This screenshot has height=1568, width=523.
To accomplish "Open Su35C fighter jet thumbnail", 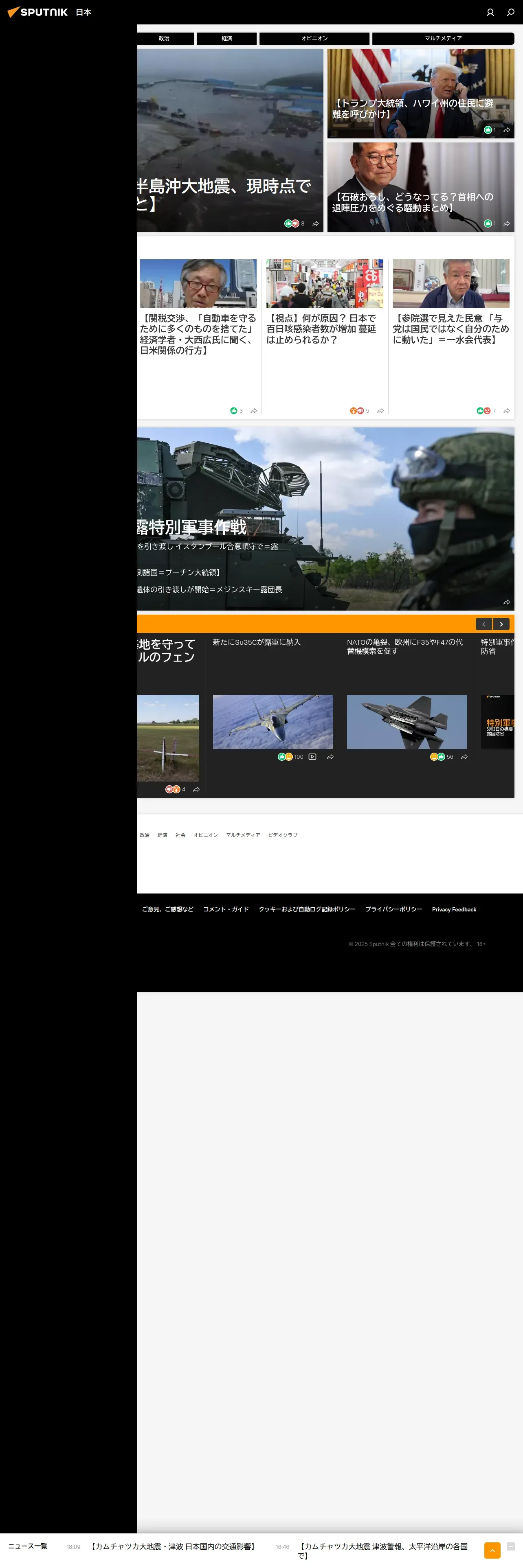I will (x=273, y=721).
